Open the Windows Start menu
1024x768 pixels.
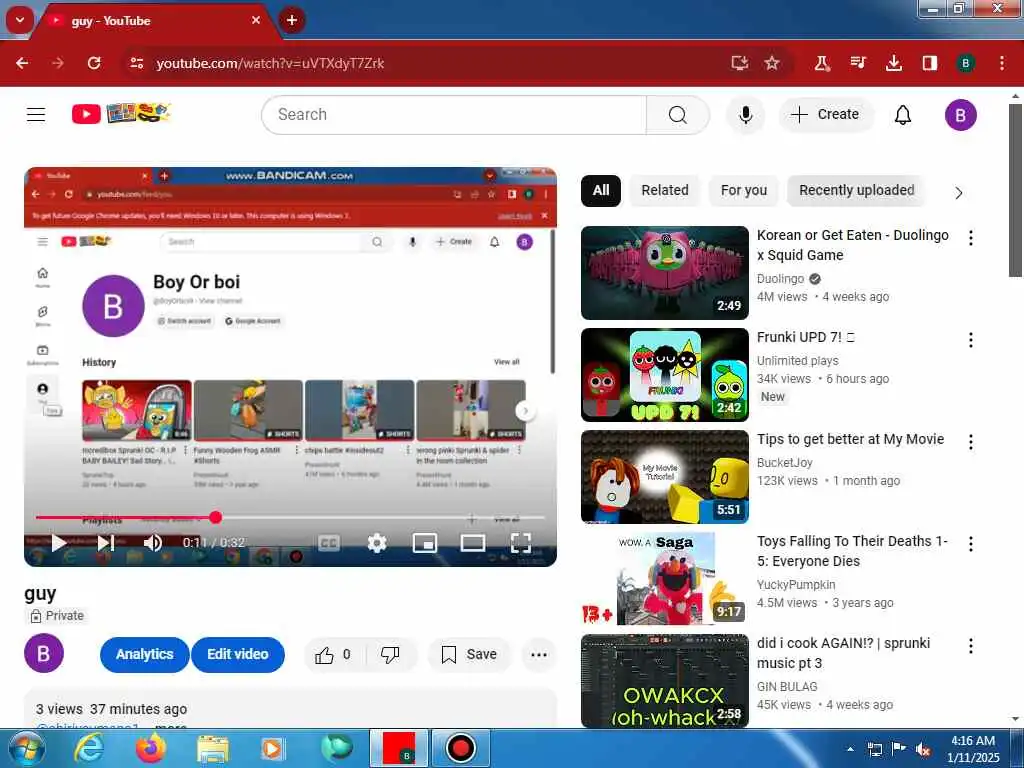(26, 749)
